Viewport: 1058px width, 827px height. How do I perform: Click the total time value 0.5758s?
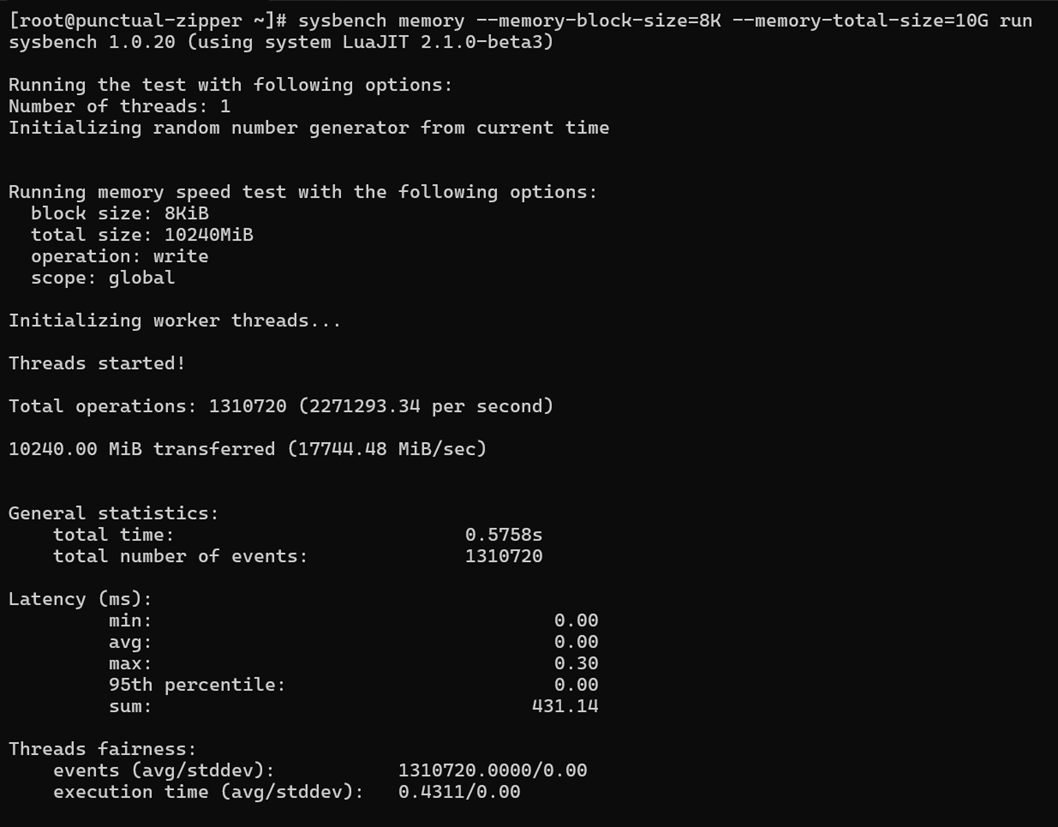(503, 535)
